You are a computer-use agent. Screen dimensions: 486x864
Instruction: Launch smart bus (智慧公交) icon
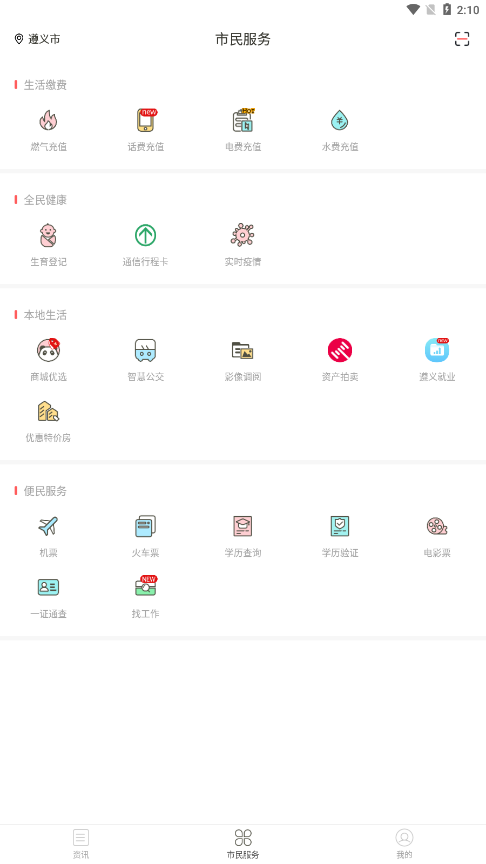(145, 350)
